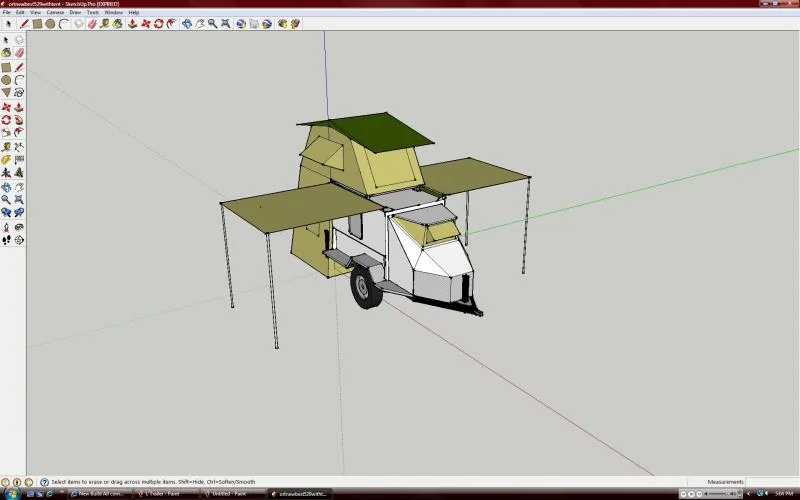Image resolution: width=800 pixels, height=500 pixels.
Task: Open Get Models globe icon in toolbar
Action: (241, 24)
